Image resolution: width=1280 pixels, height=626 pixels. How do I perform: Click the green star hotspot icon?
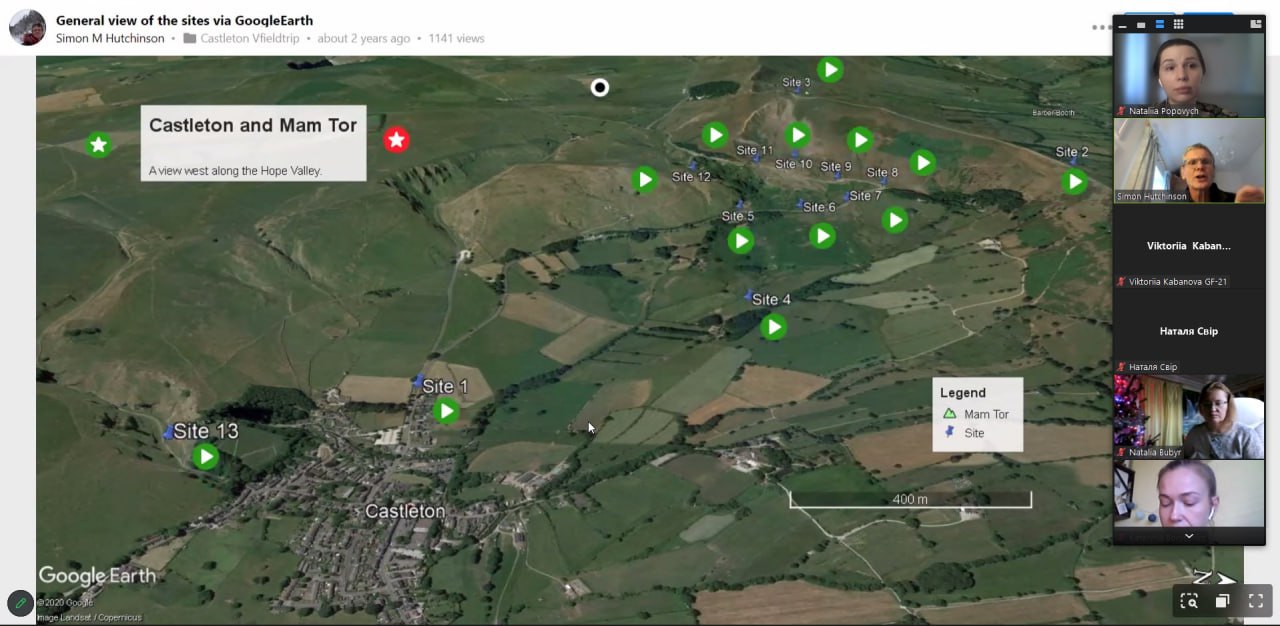coord(98,145)
